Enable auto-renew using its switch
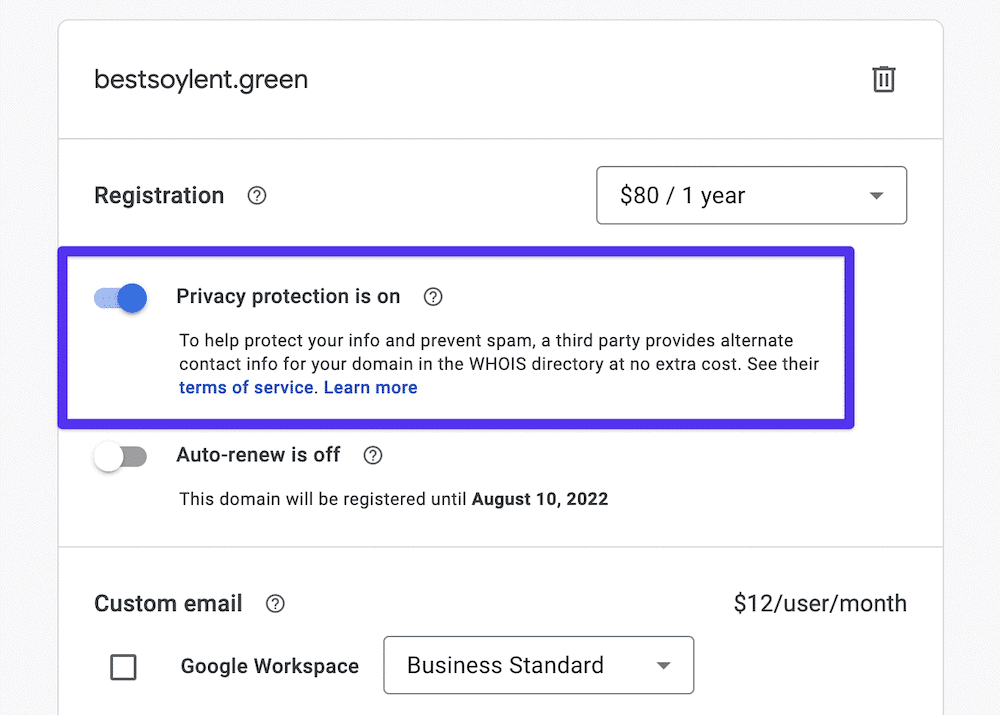This screenshot has width=1000, height=715. coord(120,455)
